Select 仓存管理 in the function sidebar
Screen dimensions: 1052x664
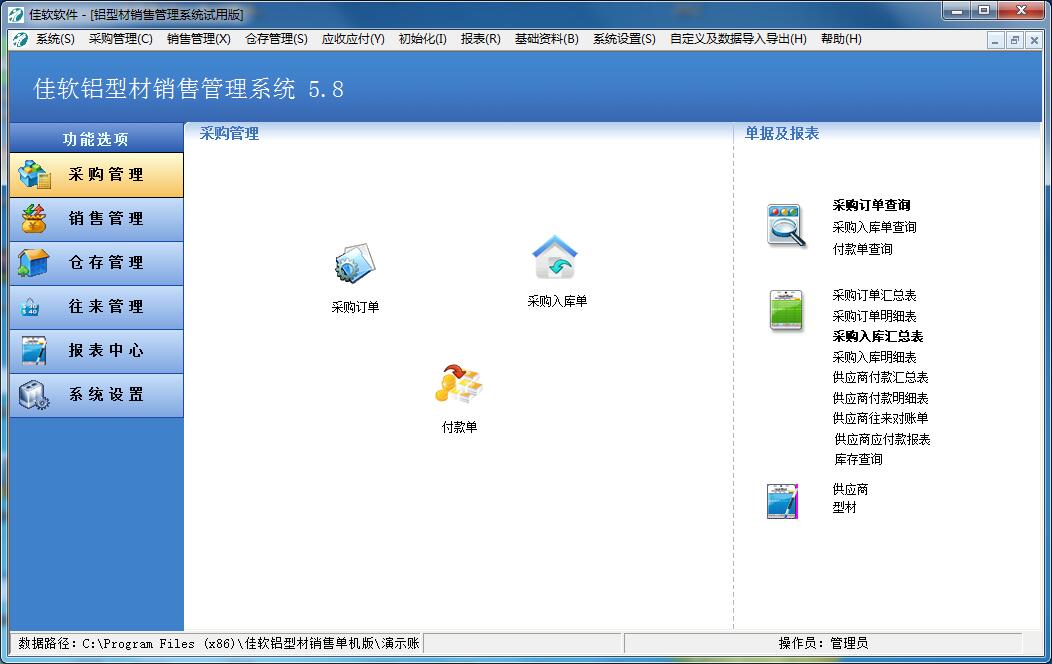click(x=97, y=263)
